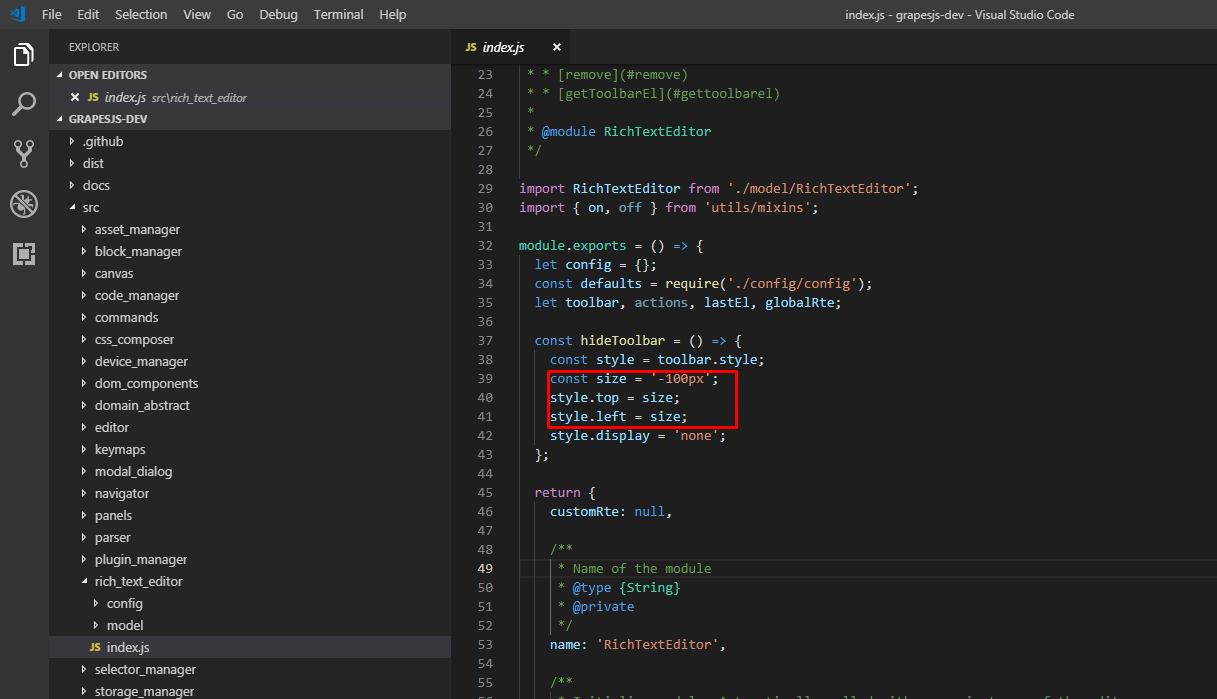
Task: Select the Search icon in activity bar
Action: click(23, 104)
